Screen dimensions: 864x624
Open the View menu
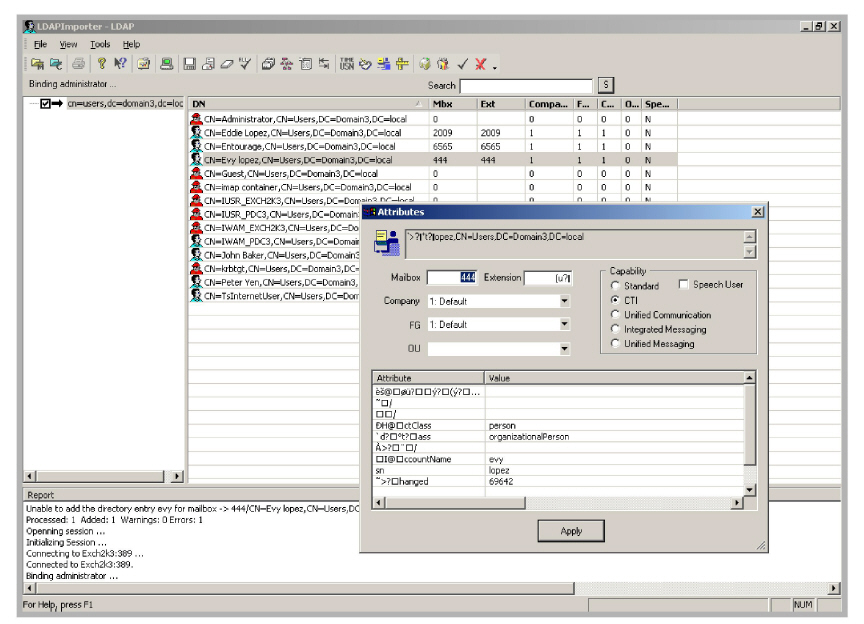(68, 44)
